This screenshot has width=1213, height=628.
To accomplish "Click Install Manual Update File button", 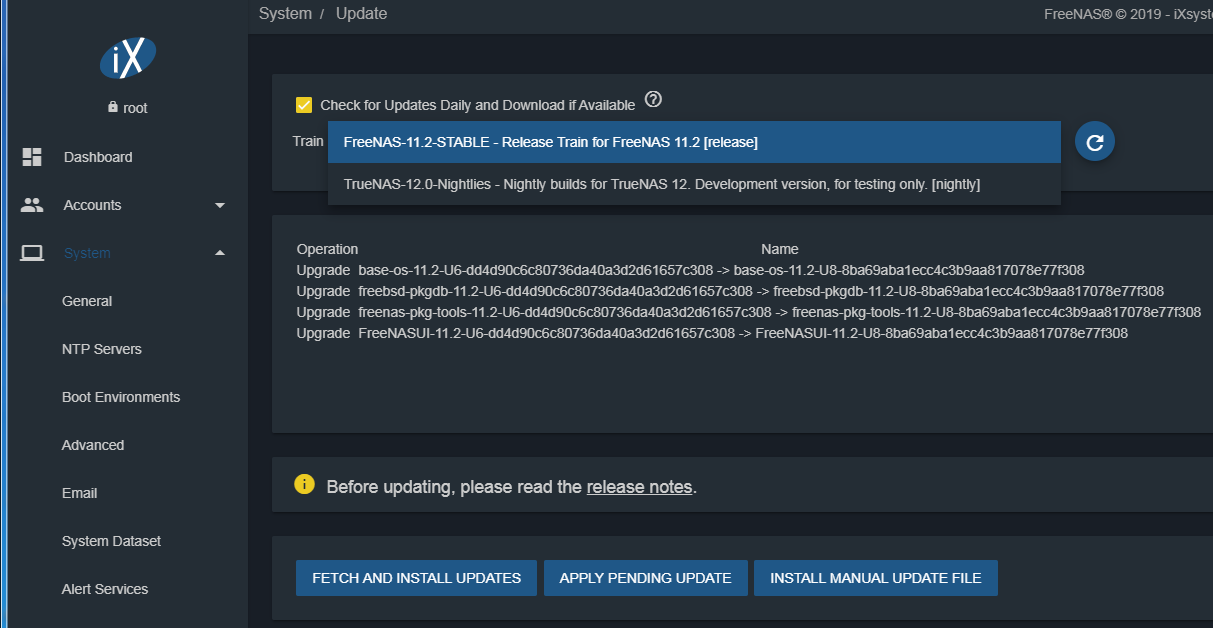I will 876,578.
